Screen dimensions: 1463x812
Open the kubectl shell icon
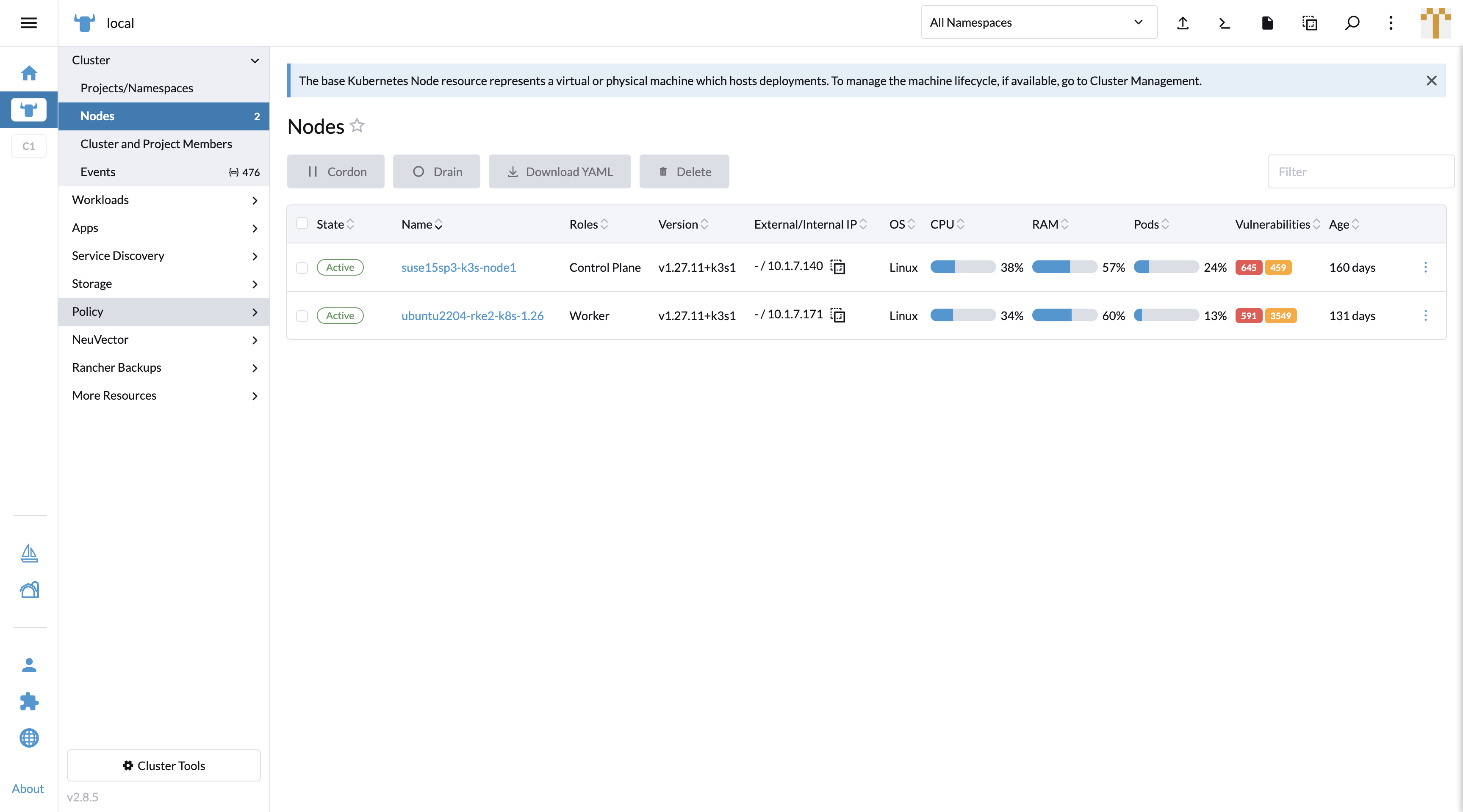click(1225, 23)
